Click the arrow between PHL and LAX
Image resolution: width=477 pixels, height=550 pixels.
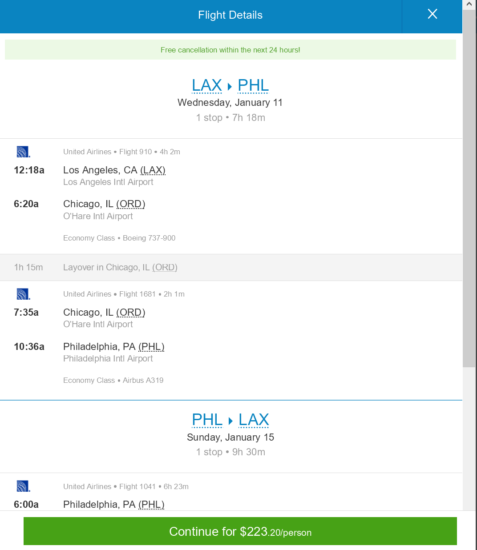pos(230,421)
